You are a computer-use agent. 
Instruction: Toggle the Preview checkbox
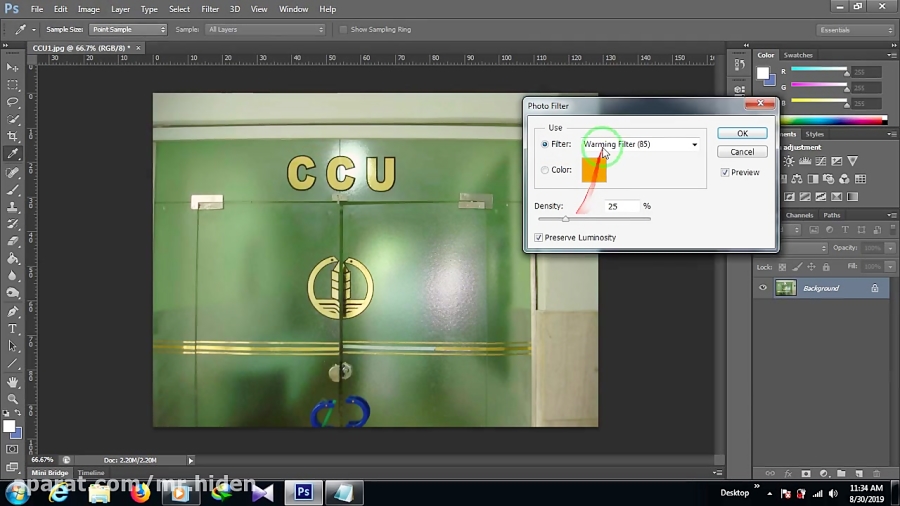pyautogui.click(x=725, y=172)
